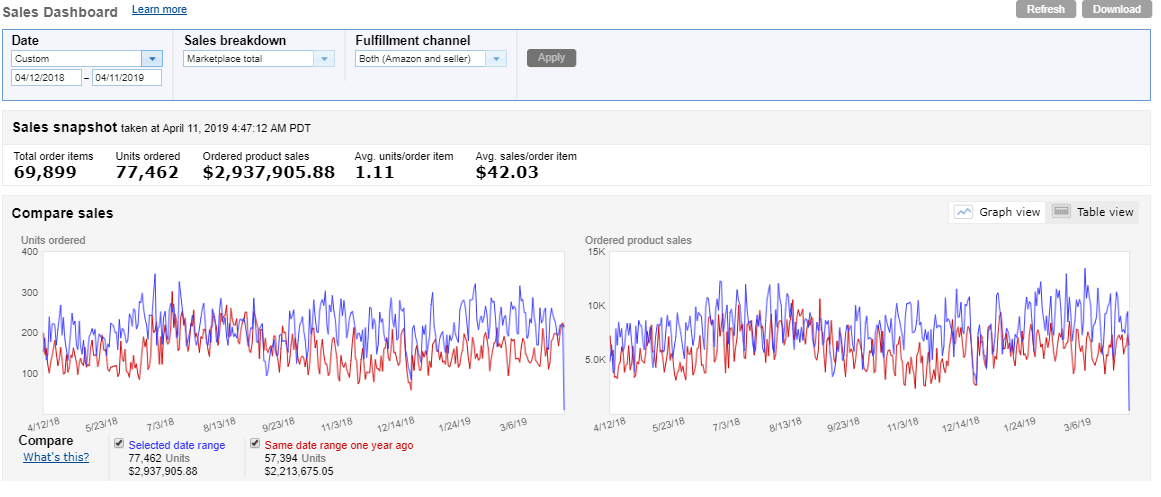Click the Sales snapshot timestamp text
The width and height of the screenshot is (1161, 497).
[x=215, y=128]
